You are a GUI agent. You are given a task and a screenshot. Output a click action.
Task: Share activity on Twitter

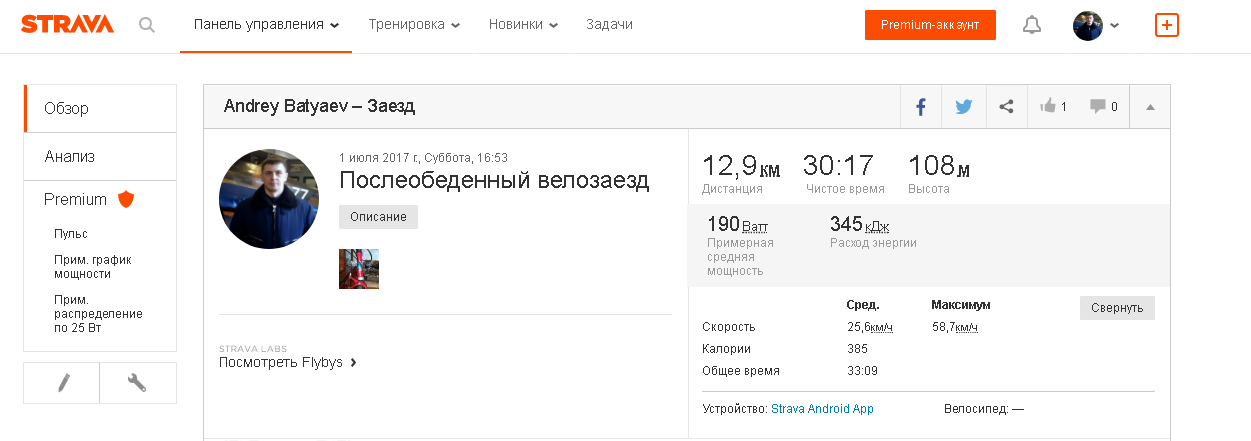tap(964, 107)
